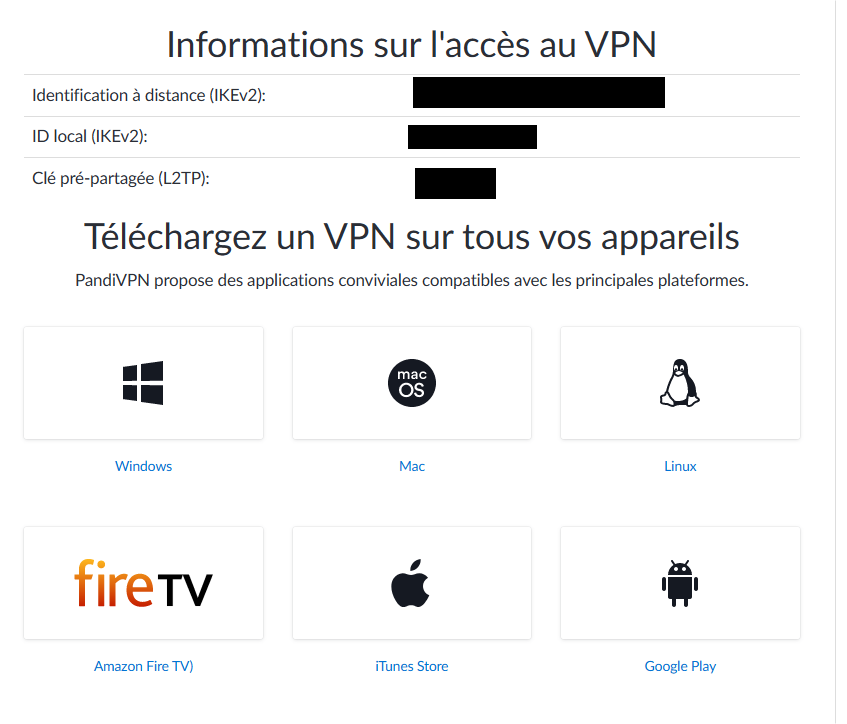This screenshot has height=724, width=847.
Task: Click the redacted L2TP pre-shared key
Action: pos(455,183)
